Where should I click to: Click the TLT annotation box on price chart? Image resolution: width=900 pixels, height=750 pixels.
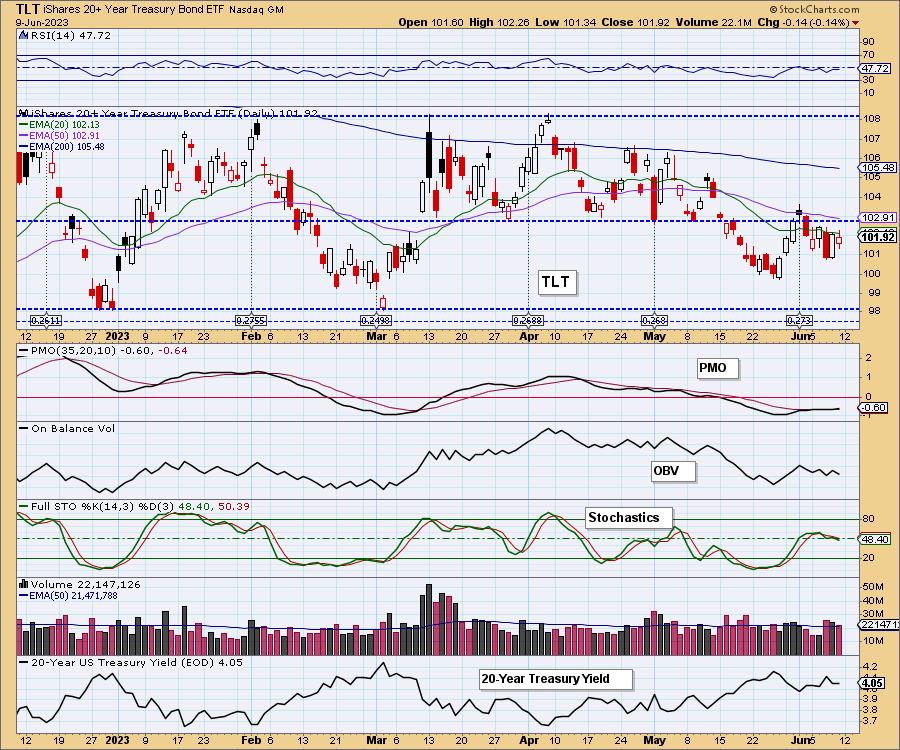pyautogui.click(x=556, y=282)
